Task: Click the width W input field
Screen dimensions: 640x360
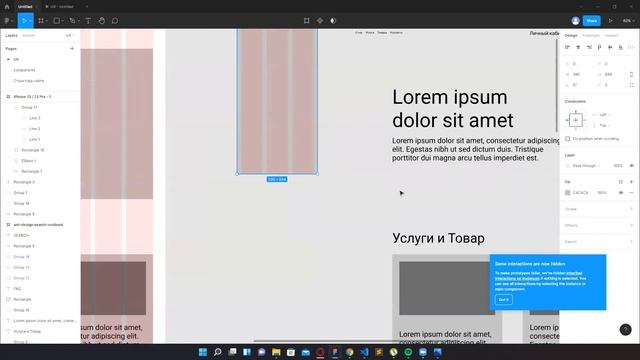Action: pos(576,74)
